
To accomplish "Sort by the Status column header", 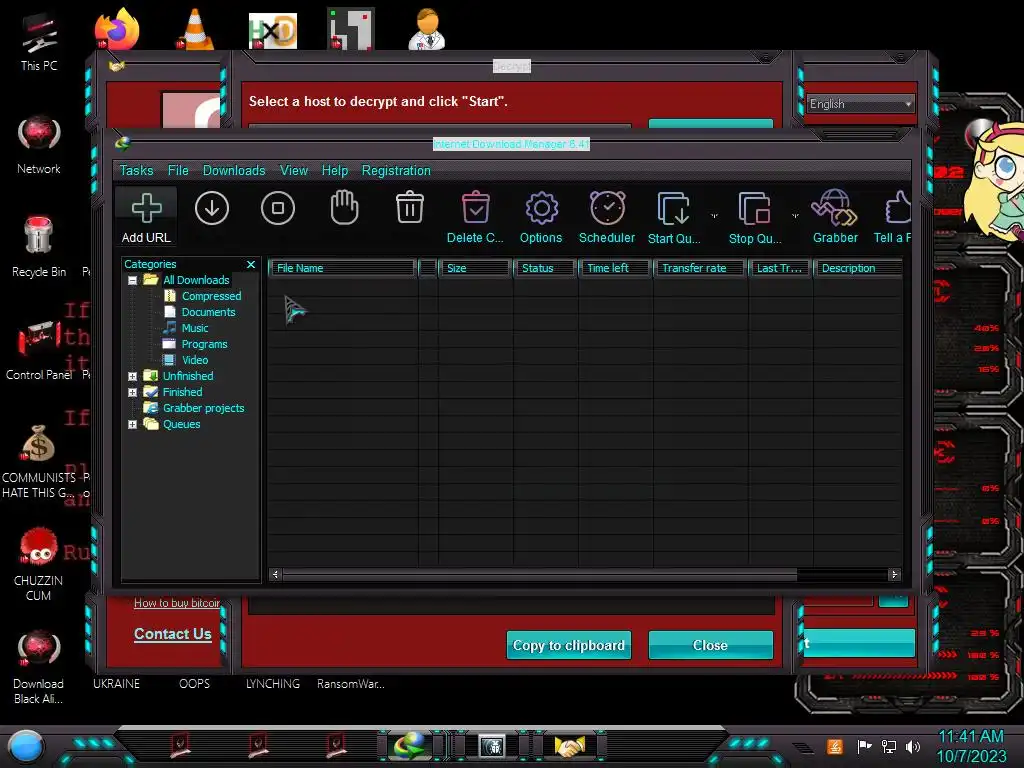I will 545,268.
